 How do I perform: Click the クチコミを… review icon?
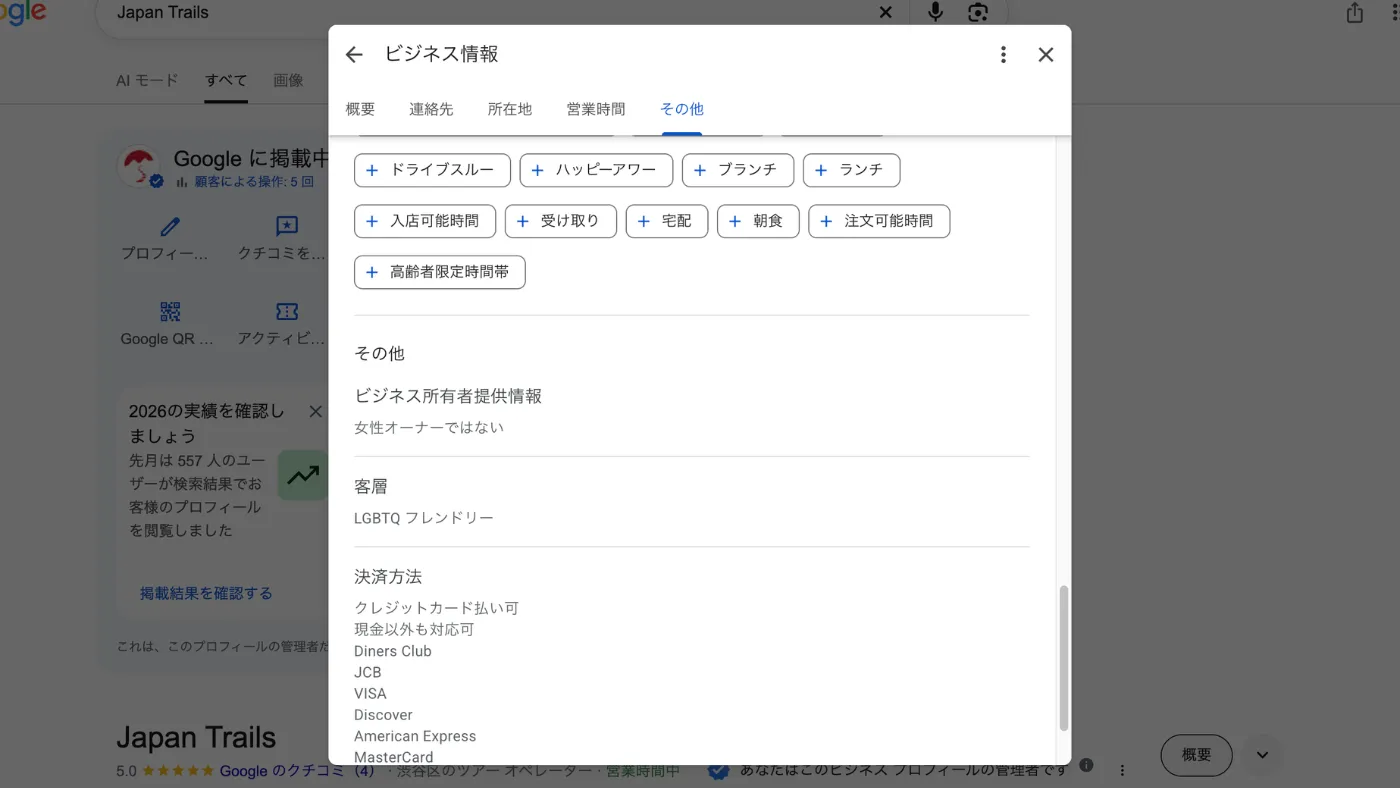click(287, 227)
